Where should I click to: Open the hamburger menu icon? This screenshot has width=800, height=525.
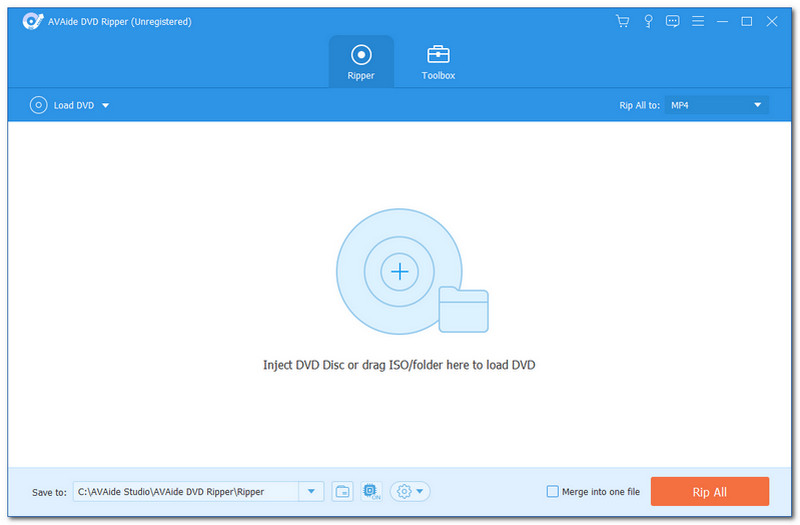point(697,21)
